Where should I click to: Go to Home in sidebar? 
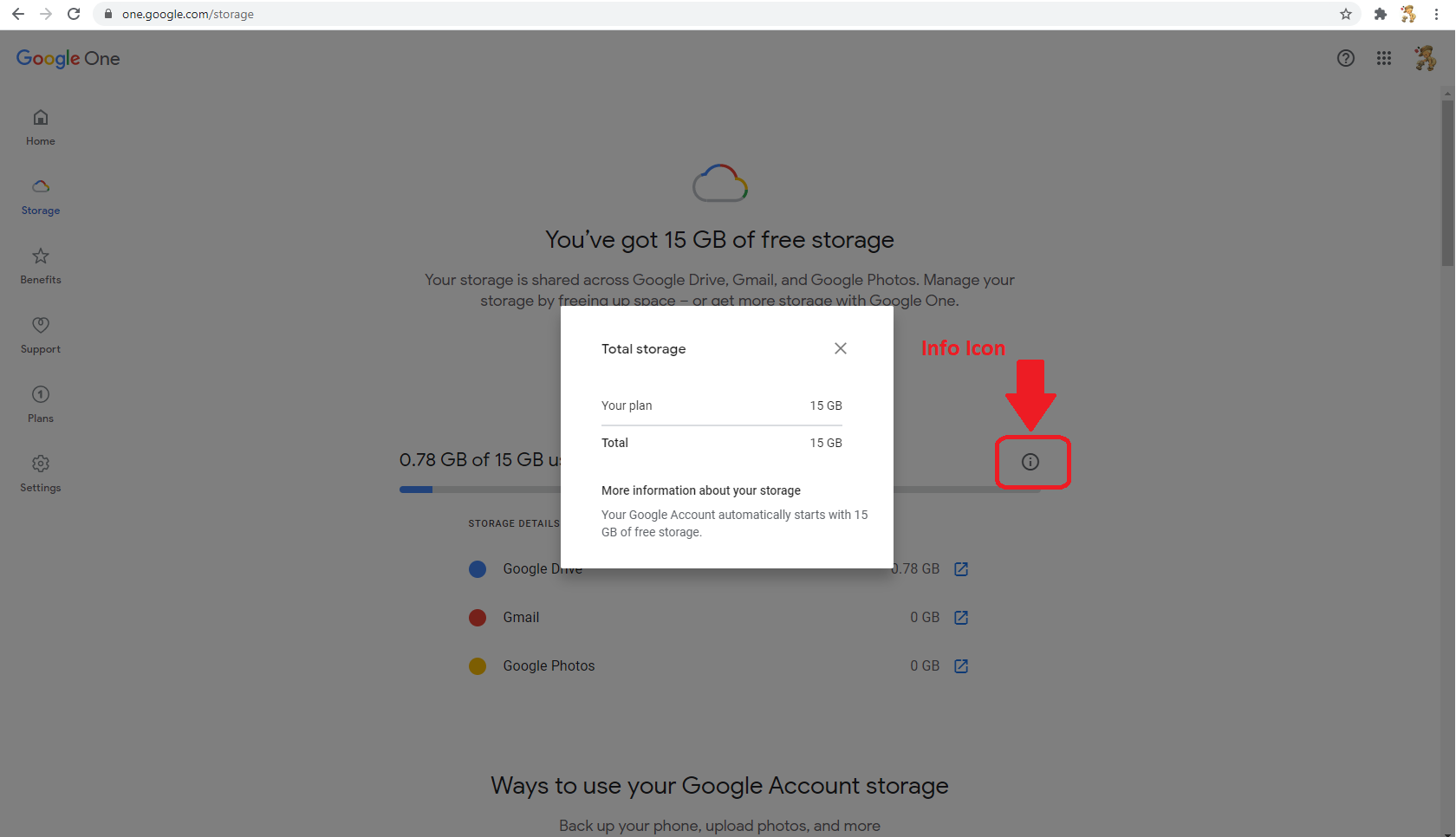click(x=41, y=127)
